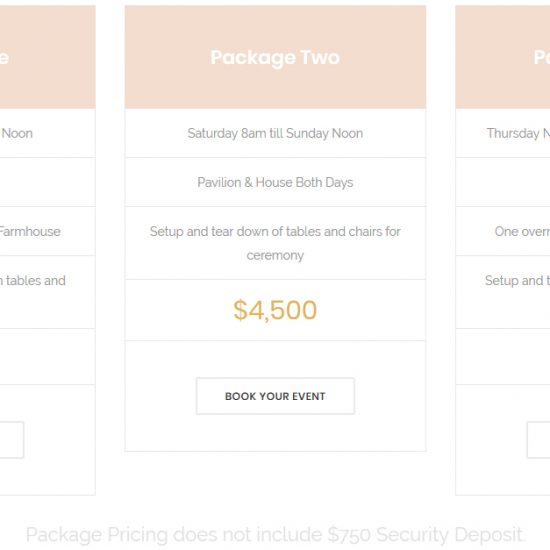Click the 'tables and' row in left package
Screen dimensions: 550x550
47,292
